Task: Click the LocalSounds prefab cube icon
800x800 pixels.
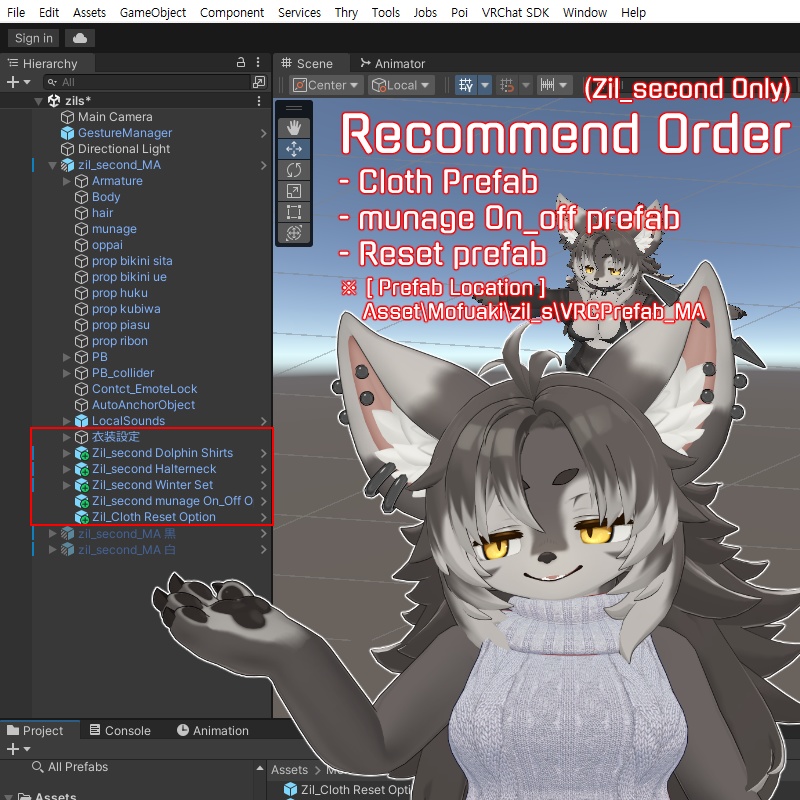Action: [82, 421]
